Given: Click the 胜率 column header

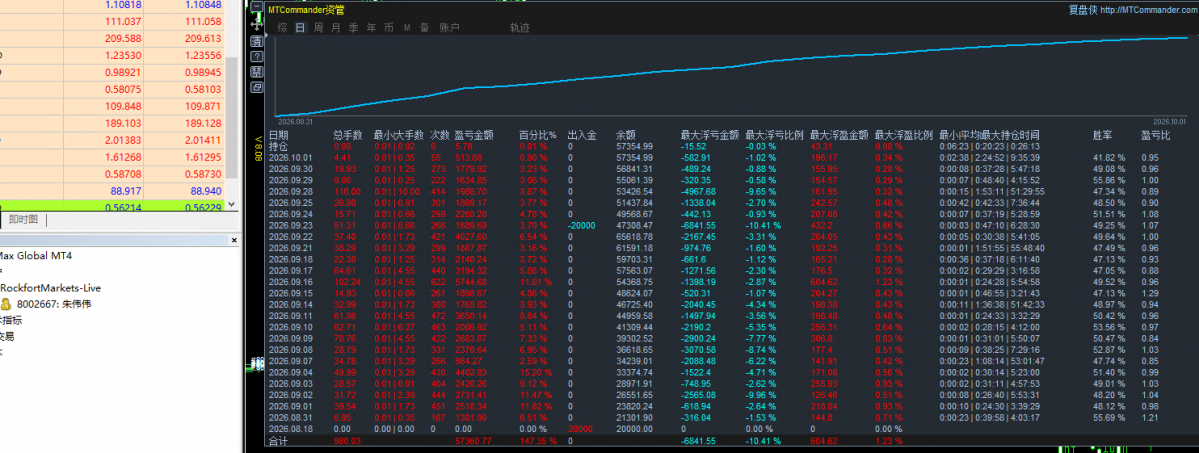Looking at the screenshot, I should tap(1103, 135).
